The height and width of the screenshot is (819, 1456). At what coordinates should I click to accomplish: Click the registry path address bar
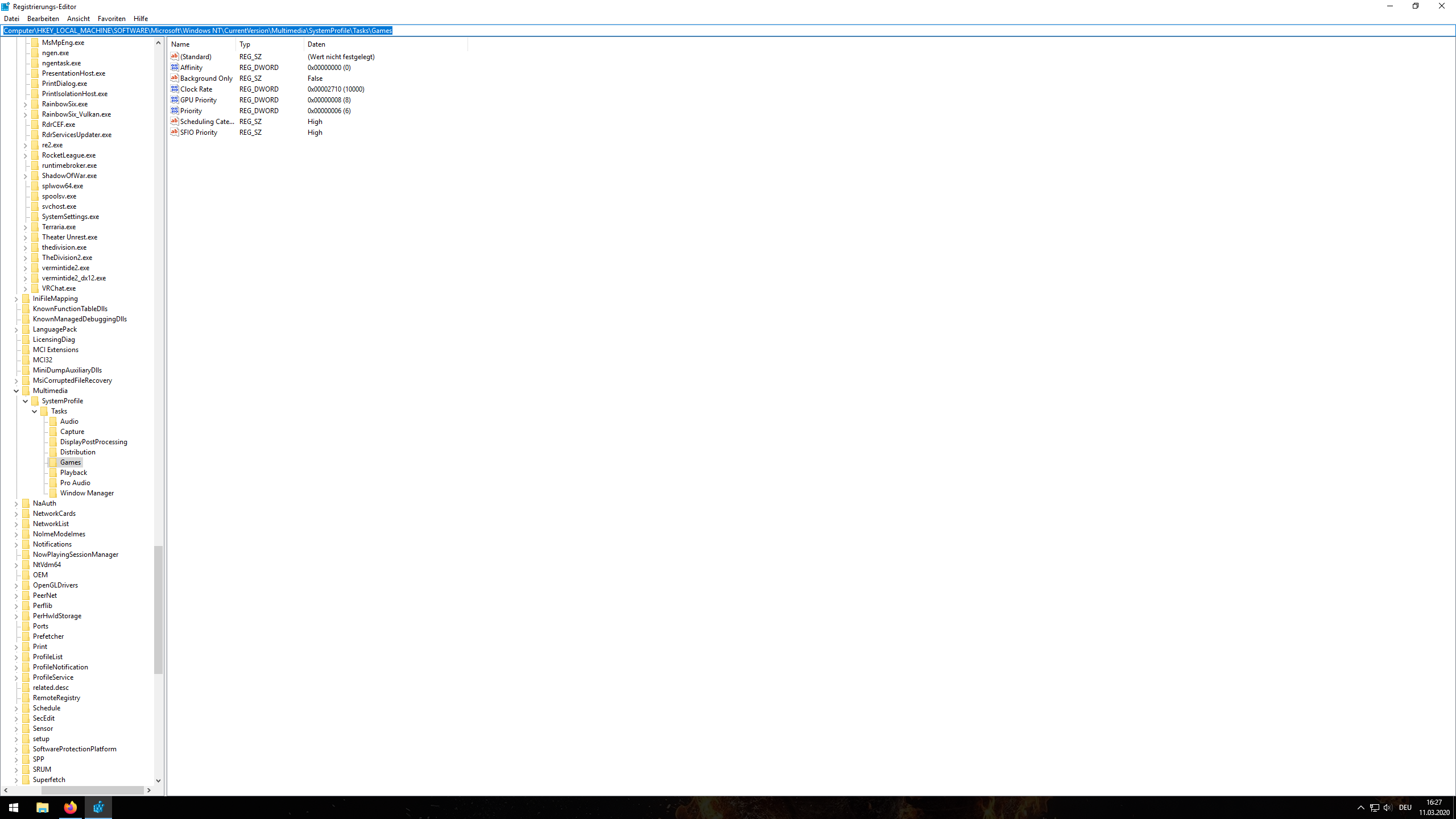728,30
